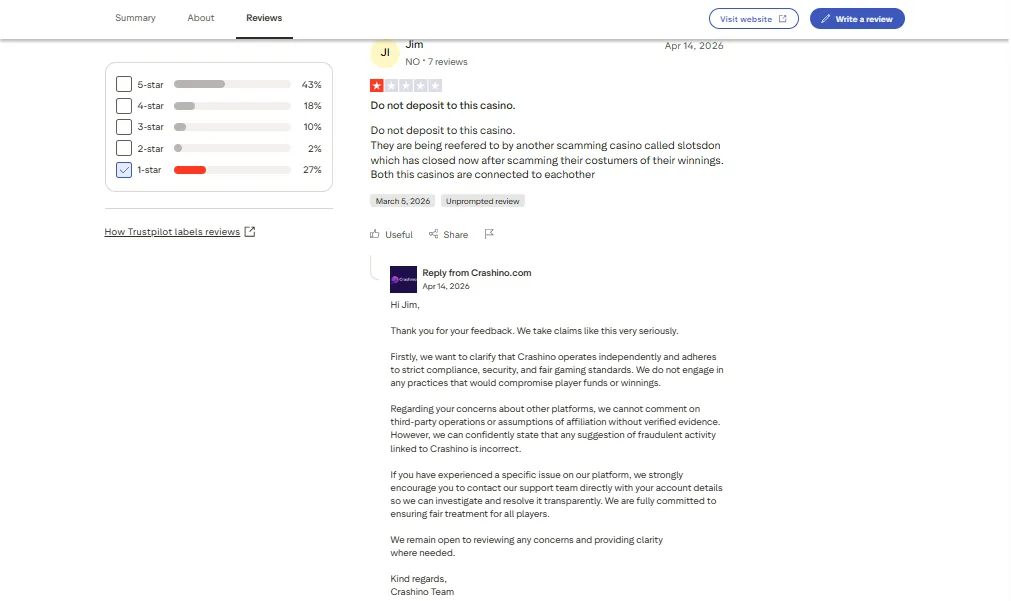1011x601 pixels.
Task: Click the Reply from Crashino.com heading
Action: click(x=476, y=273)
